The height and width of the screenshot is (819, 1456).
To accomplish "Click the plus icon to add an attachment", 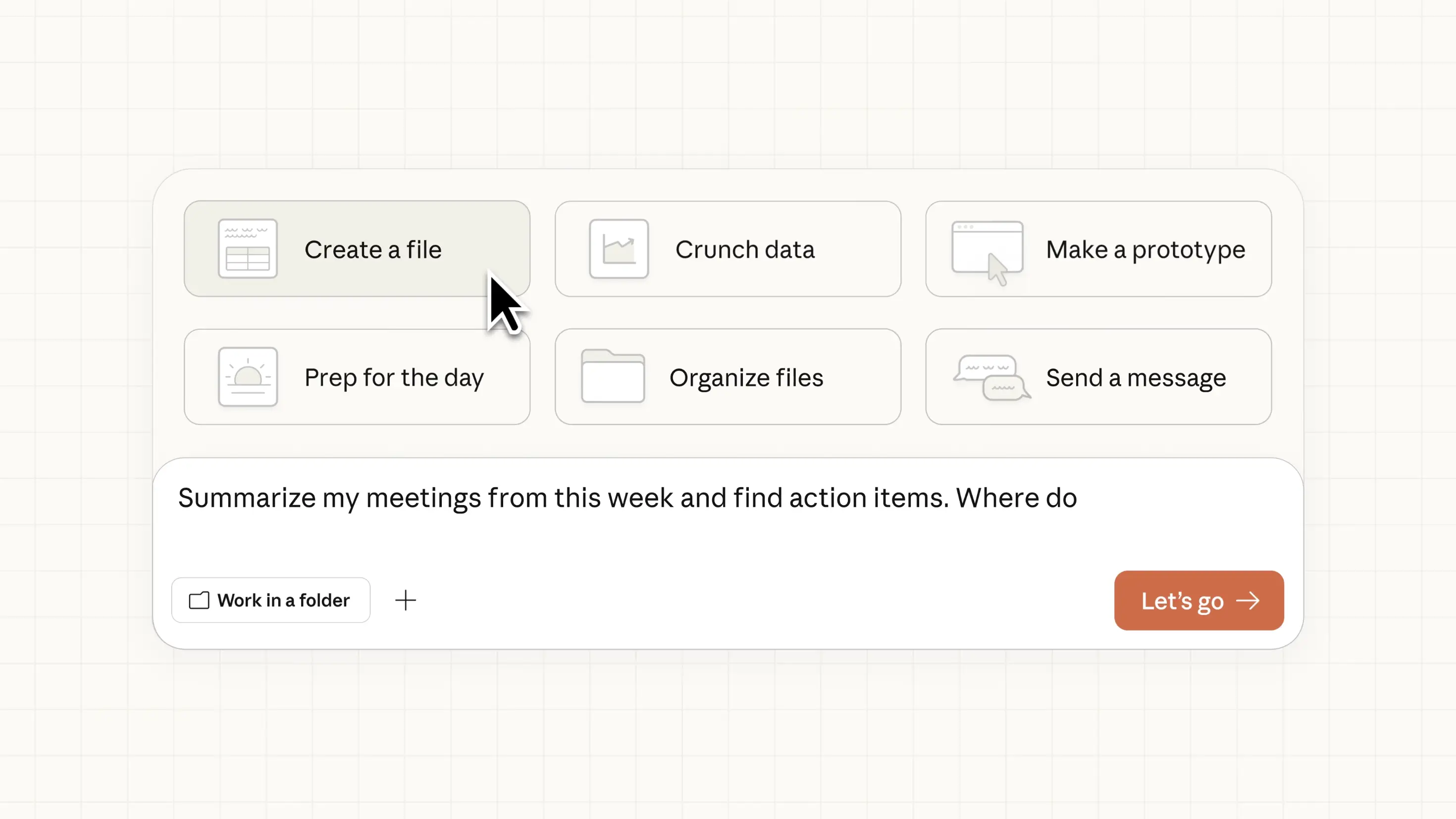I will (x=405, y=600).
